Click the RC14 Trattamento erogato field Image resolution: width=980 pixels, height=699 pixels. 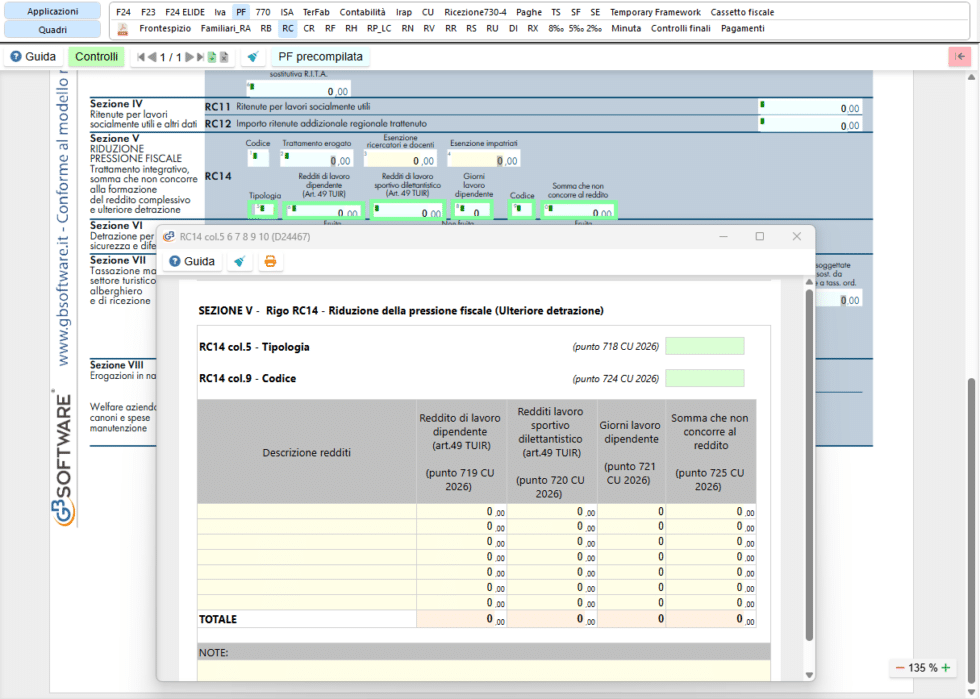click(x=316, y=159)
